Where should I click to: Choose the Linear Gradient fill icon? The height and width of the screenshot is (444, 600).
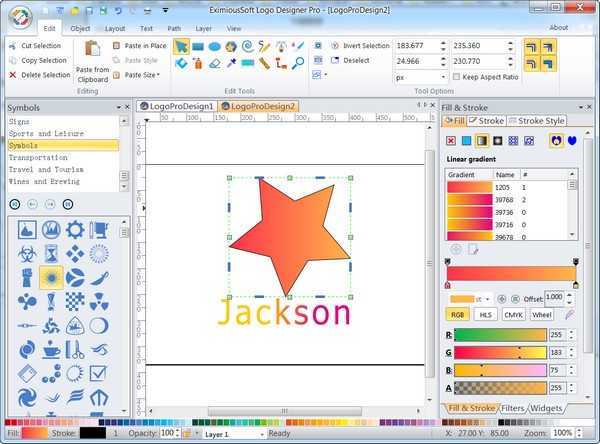click(482, 141)
